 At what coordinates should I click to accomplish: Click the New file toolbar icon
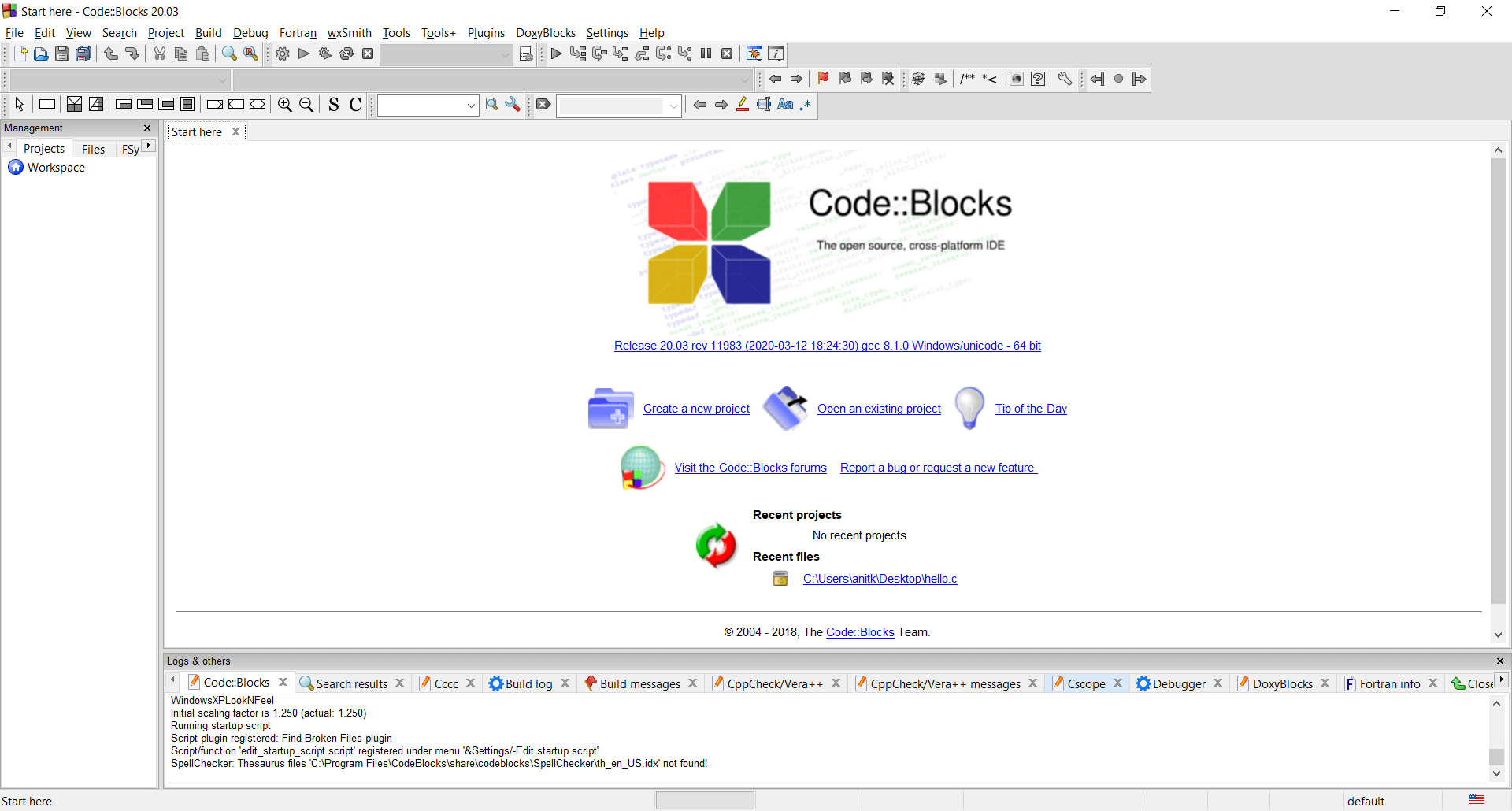pos(20,54)
